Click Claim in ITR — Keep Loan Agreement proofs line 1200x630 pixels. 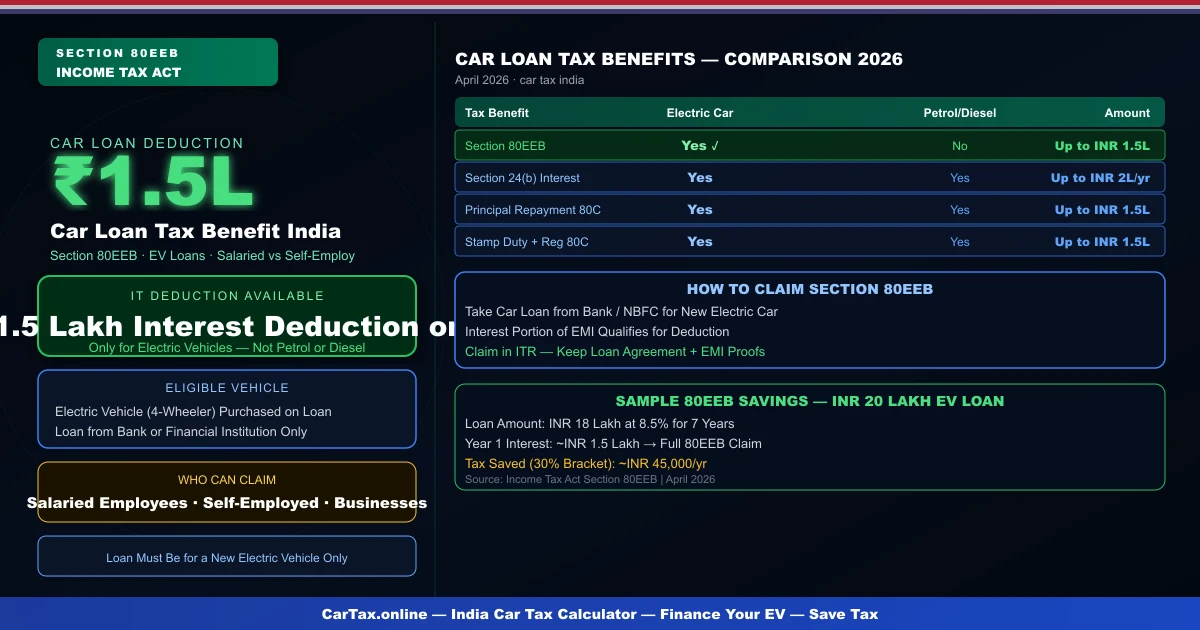[614, 351]
